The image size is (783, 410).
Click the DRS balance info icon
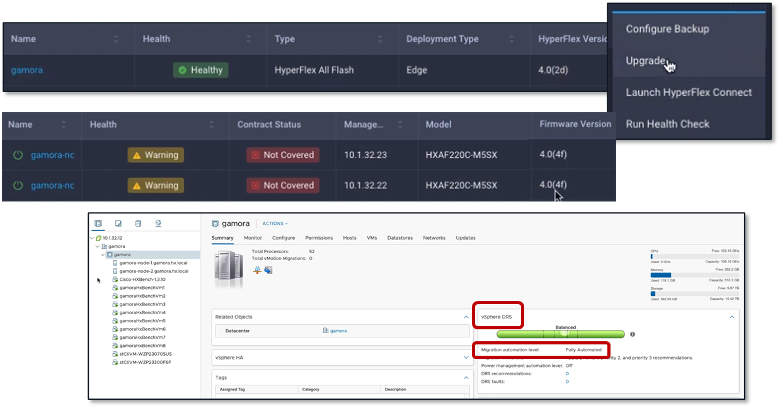coord(632,334)
